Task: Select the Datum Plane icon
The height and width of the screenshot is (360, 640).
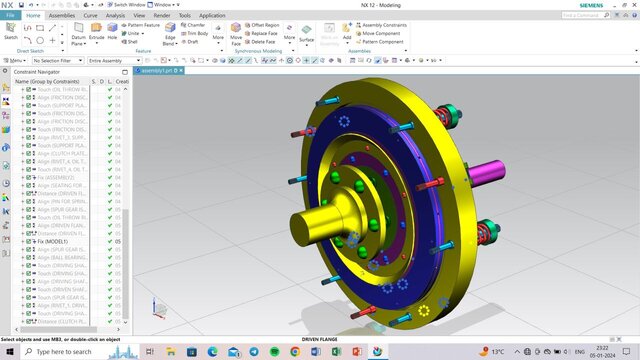Action: pos(78,28)
